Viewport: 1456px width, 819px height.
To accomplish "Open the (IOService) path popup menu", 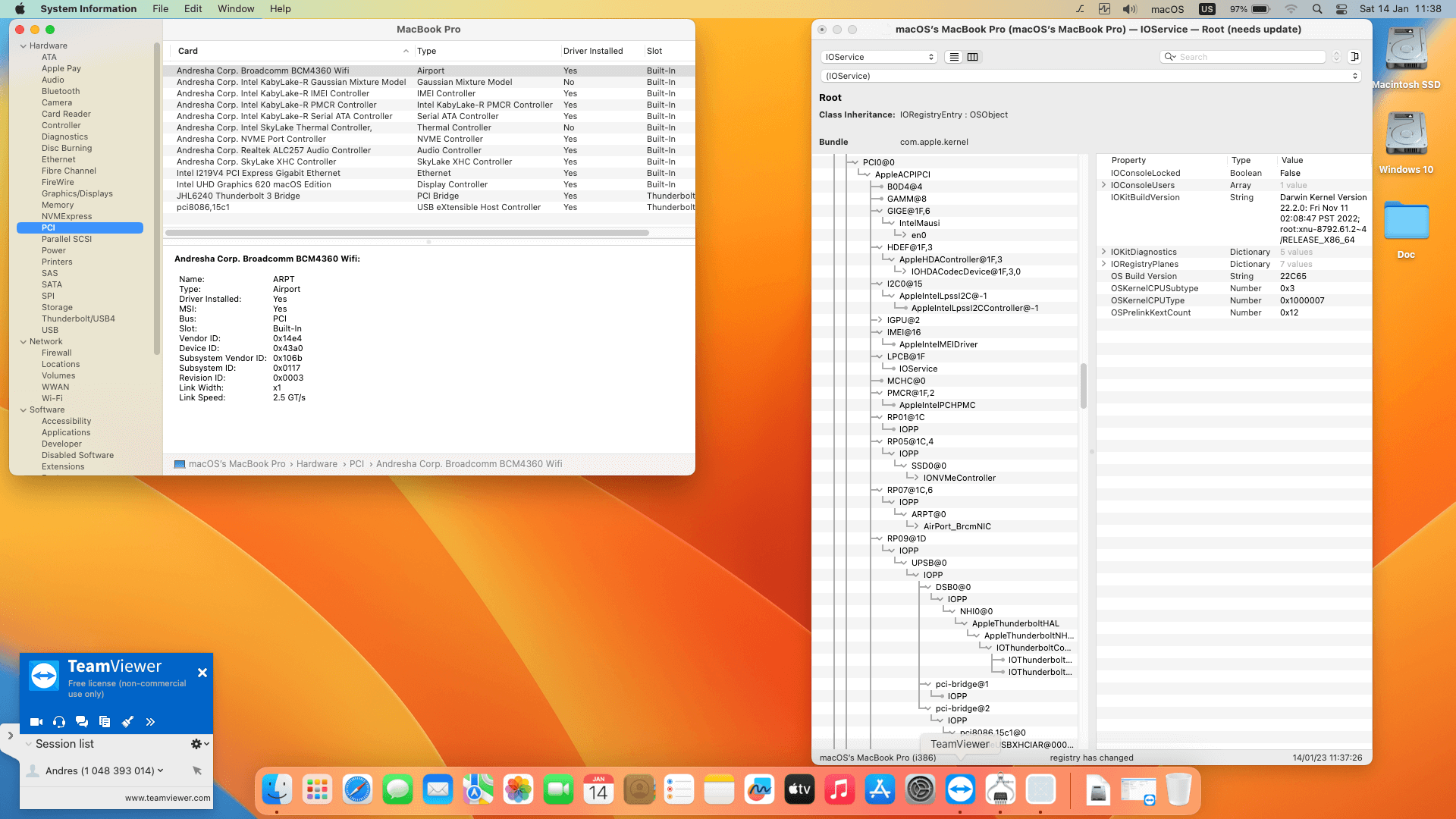I will 1090,76.
